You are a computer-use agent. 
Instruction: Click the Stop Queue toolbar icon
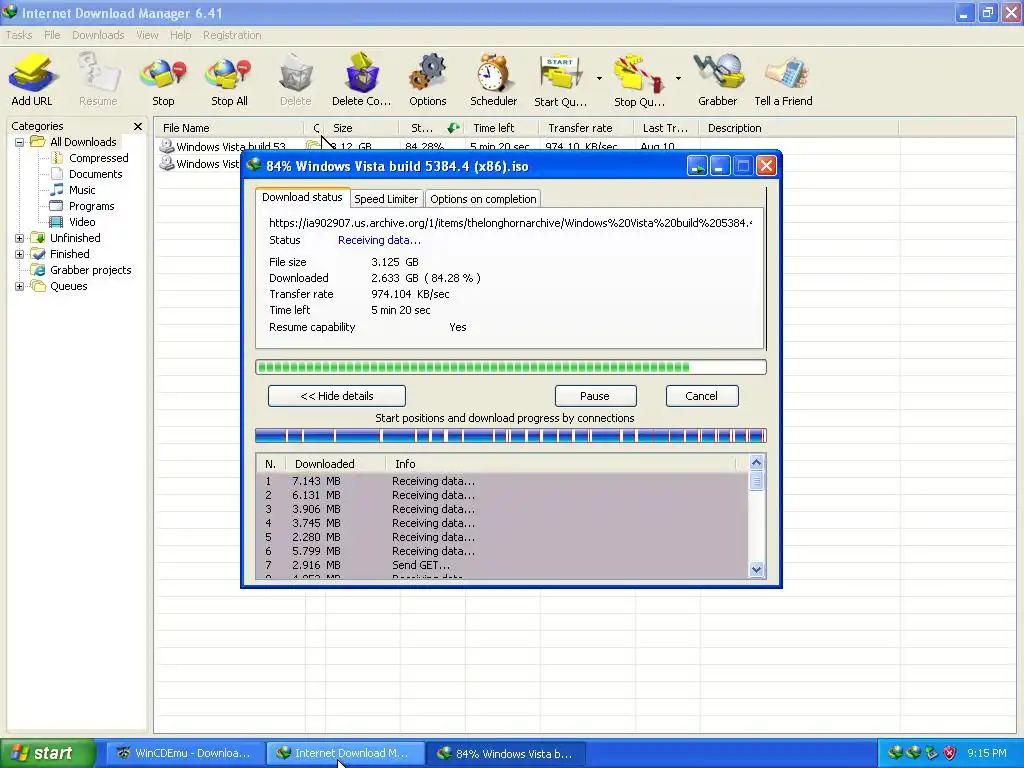pos(639,80)
